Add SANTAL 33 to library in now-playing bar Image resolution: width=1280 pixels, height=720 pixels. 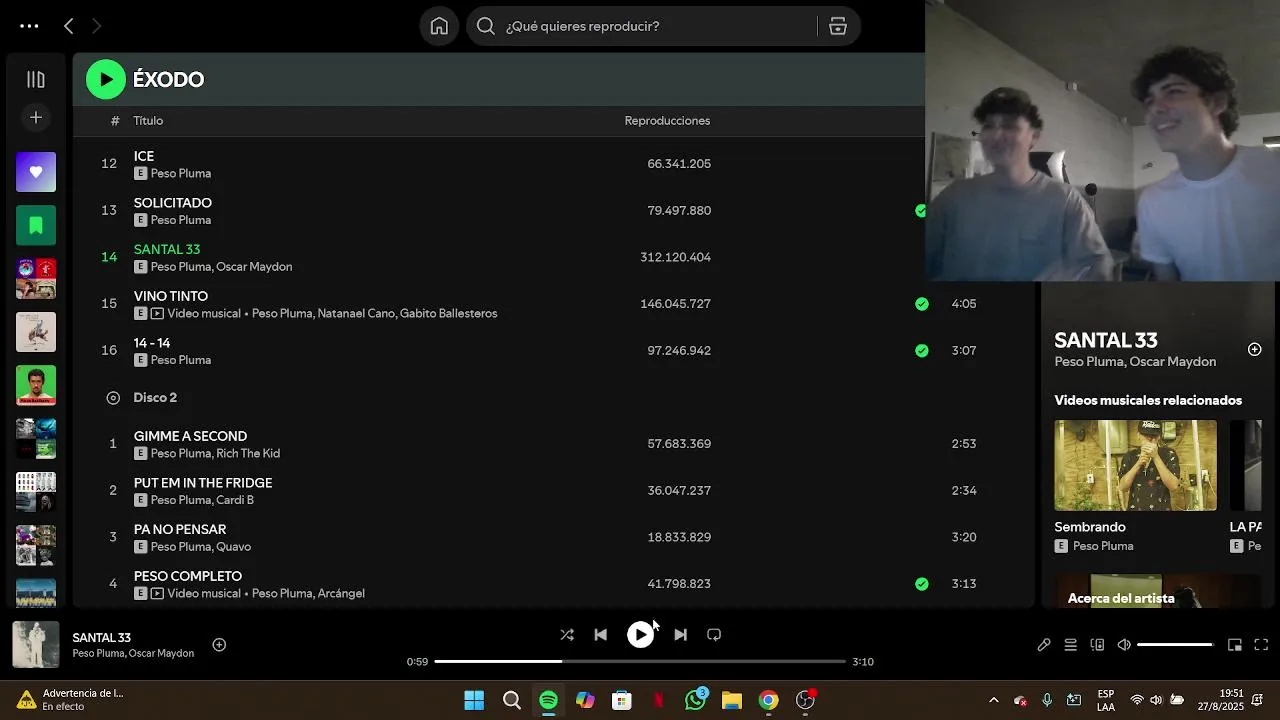(x=219, y=645)
